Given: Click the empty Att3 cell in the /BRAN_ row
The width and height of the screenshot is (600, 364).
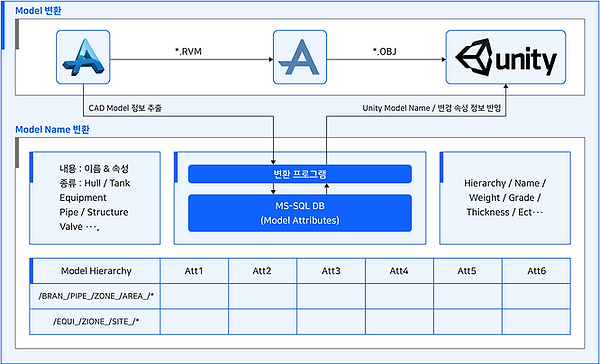Looking at the screenshot, I should coord(331,296).
